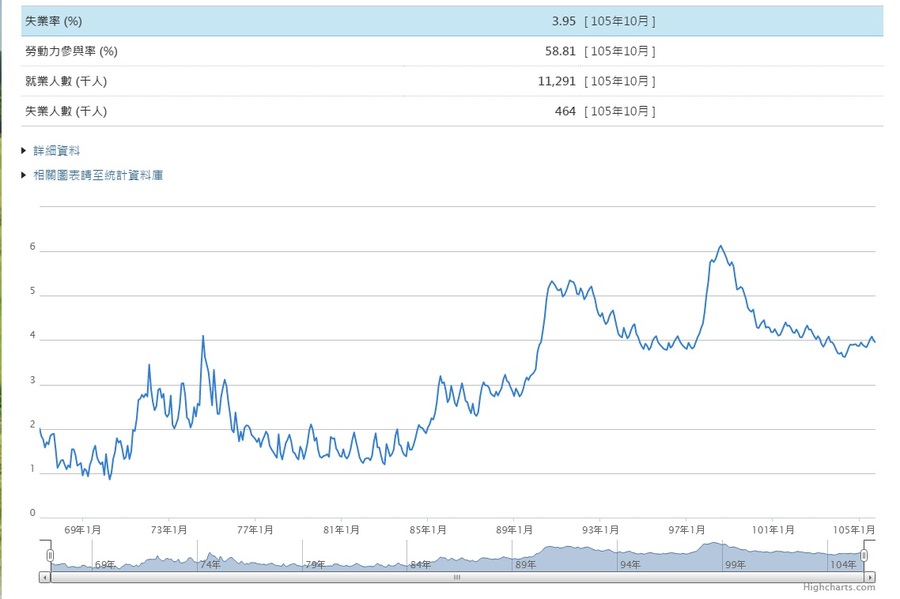900x599 pixels.
Task: Click the left range handle of navigator
Action: coord(50,555)
